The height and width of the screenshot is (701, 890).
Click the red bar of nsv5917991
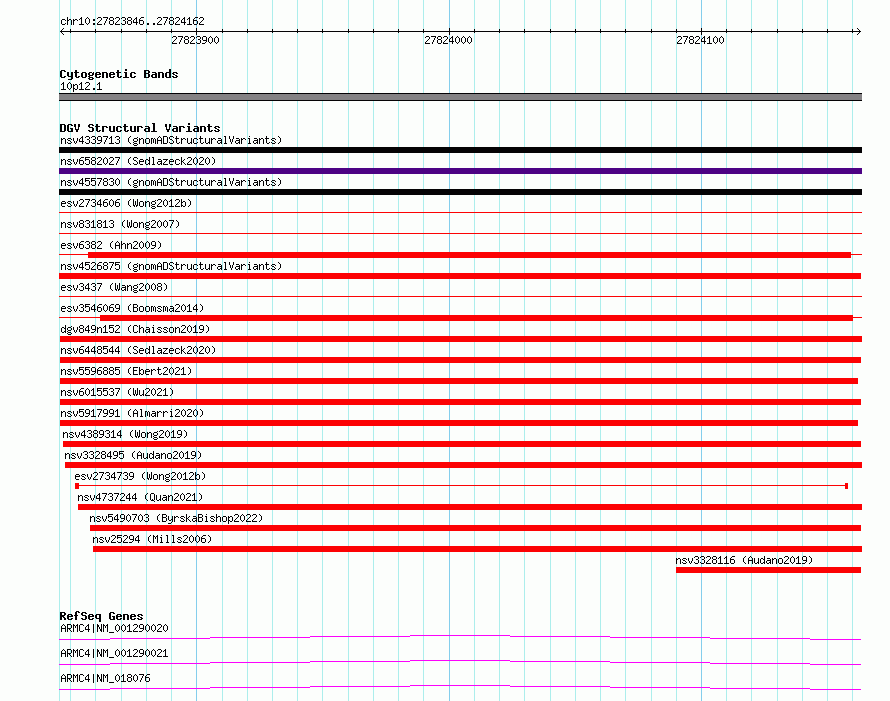point(459,423)
